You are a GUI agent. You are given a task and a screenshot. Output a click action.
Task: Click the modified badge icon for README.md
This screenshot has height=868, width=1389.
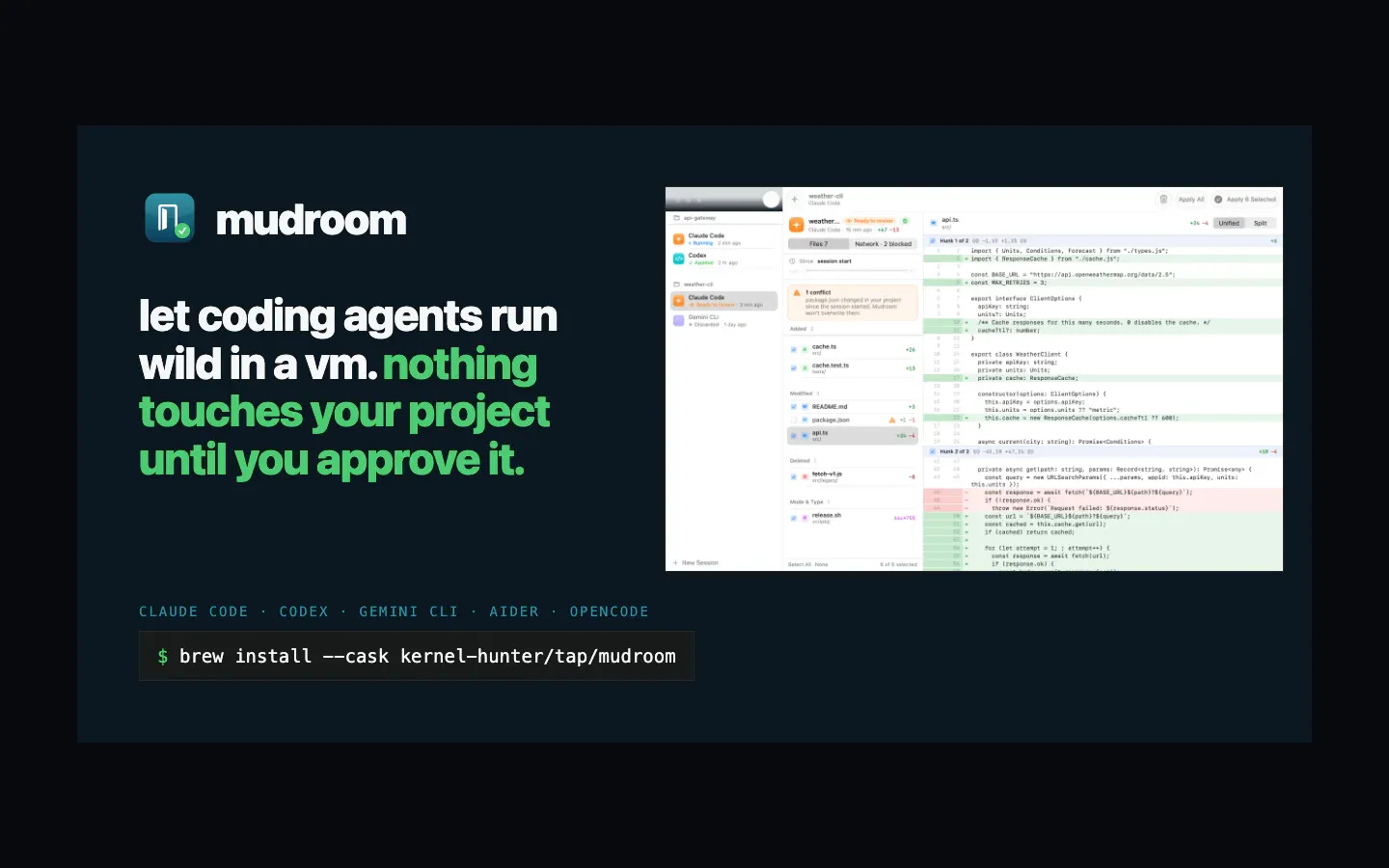[x=804, y=407]
